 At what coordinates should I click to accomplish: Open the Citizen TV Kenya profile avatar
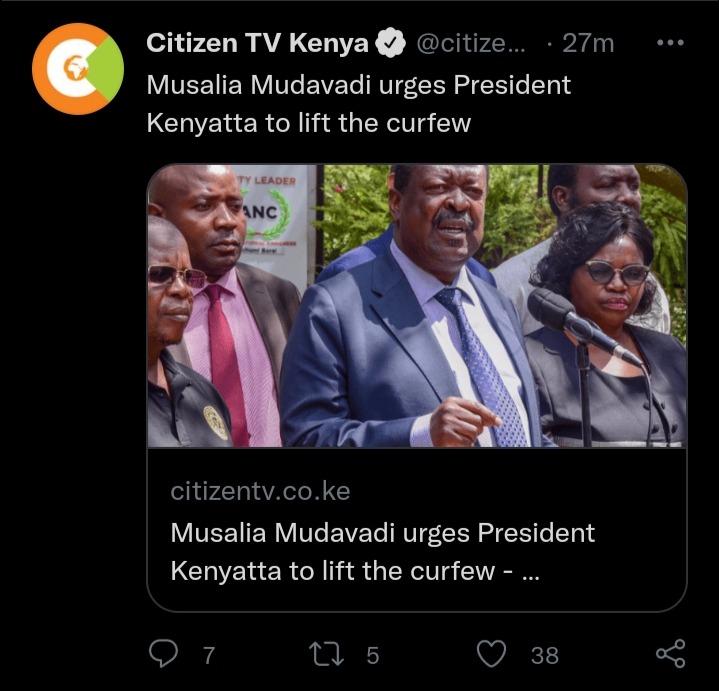pos(78,69)
